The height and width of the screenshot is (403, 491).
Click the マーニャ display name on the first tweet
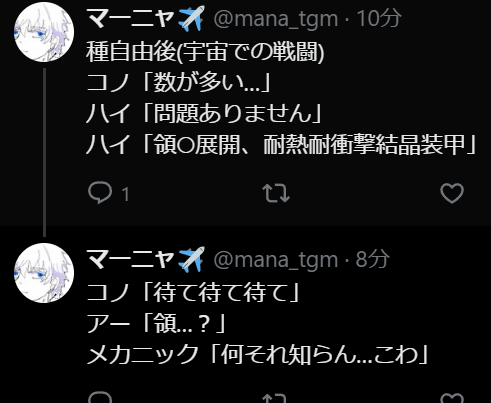click(130, 18)
